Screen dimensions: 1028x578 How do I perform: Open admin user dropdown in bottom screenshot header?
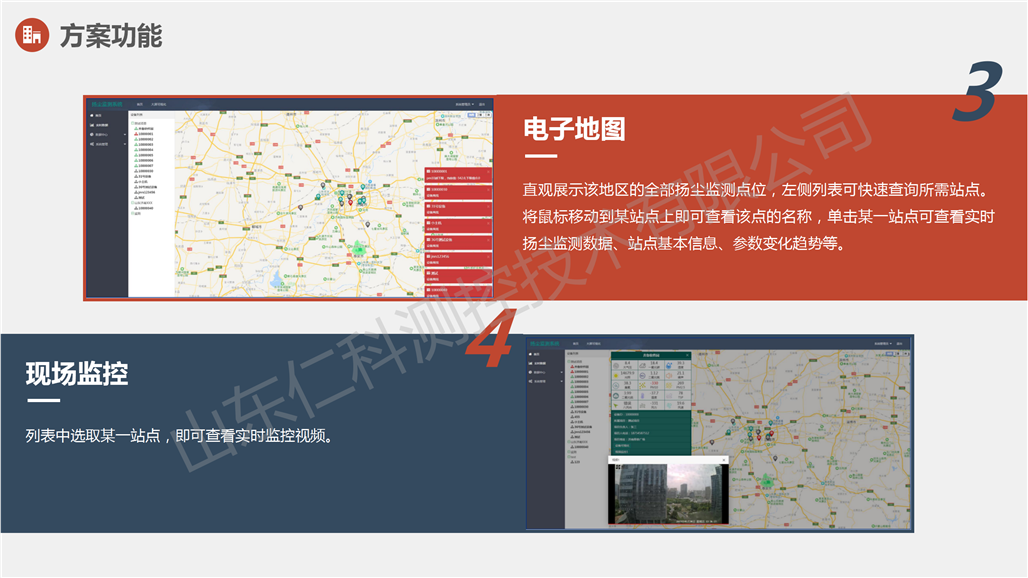point(883,343)
